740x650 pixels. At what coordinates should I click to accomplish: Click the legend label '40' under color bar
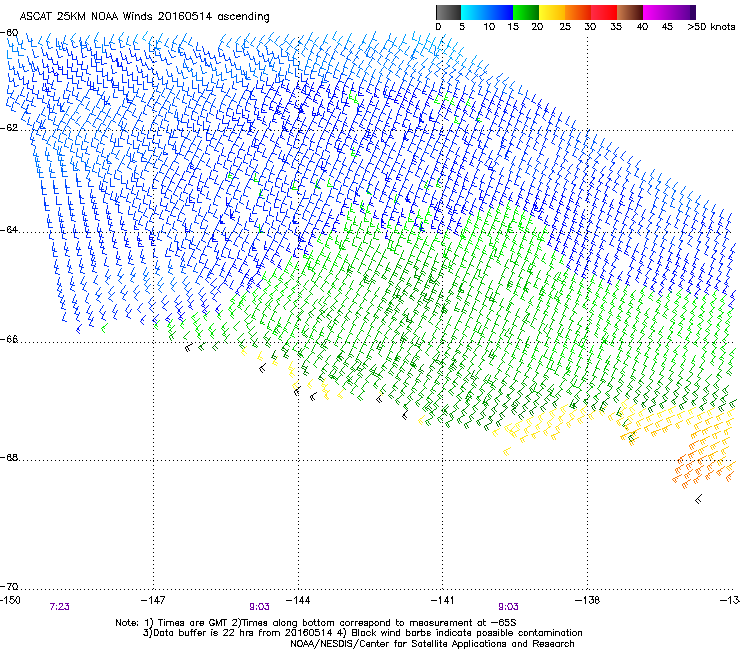(642, 27)
